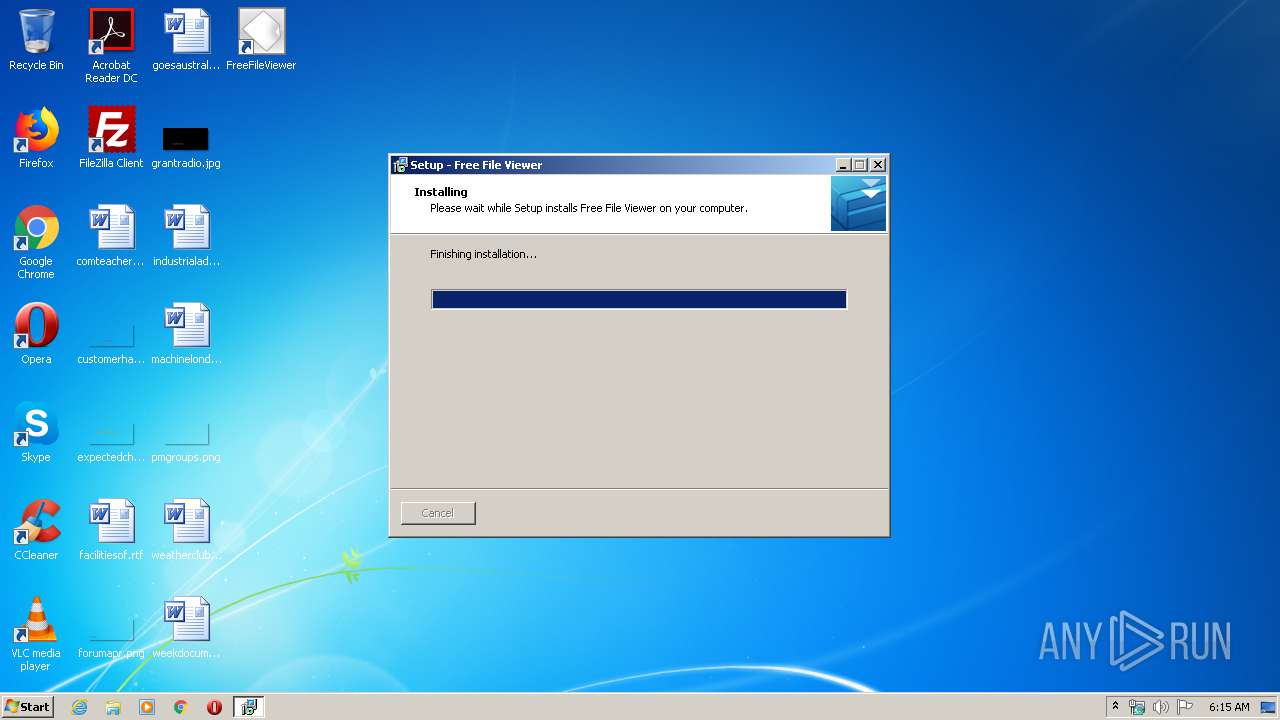This screenshot has height=720, width=1280.
Task: Open the machinelond Word document
Action: (x=186, y=334)
